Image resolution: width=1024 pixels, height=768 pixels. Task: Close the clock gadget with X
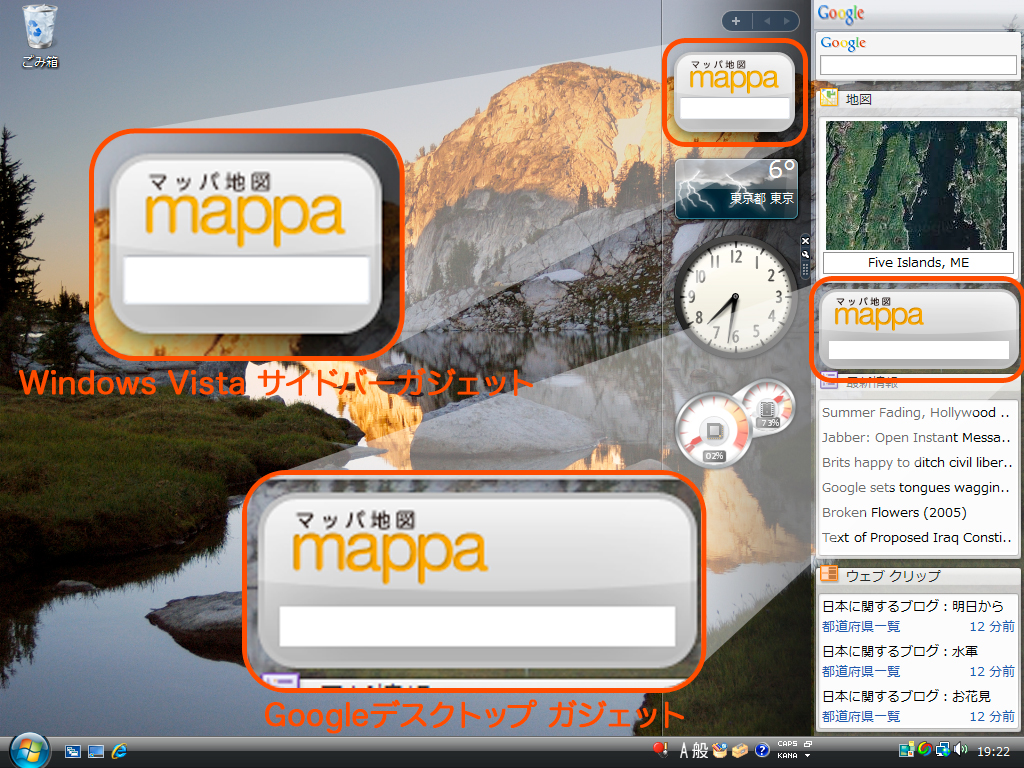pos(804,241)
